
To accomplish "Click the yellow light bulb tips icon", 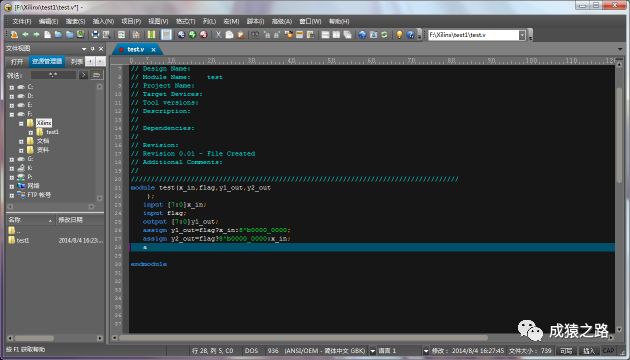I will point(399,35).
